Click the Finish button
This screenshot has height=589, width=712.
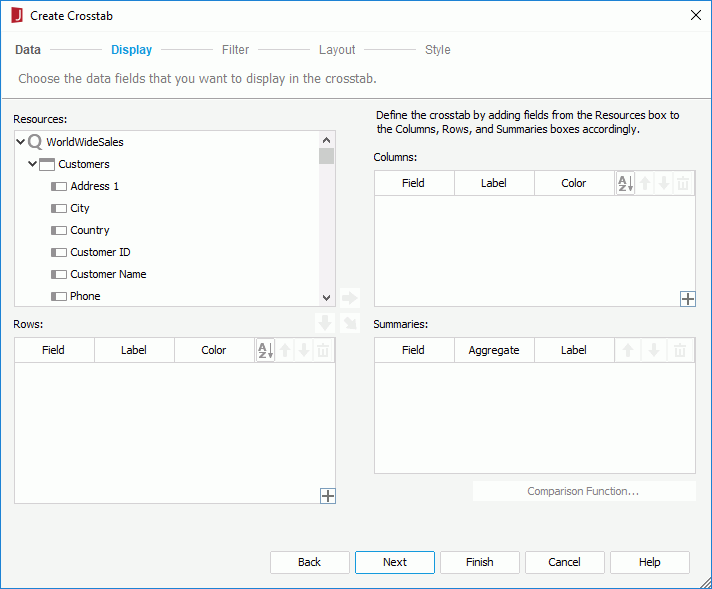tap(480, 562)
